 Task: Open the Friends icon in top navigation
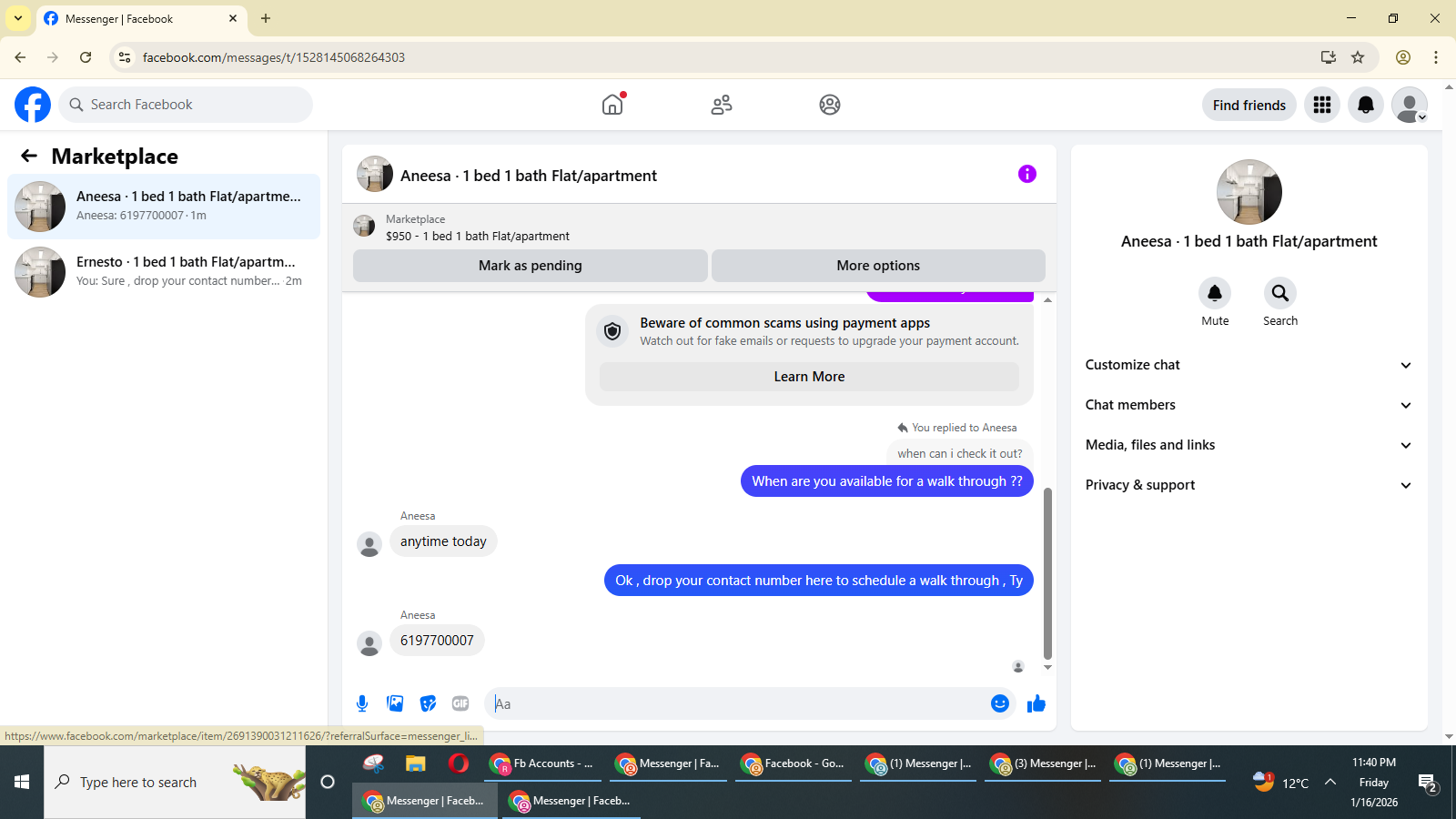tap(722, 105)
